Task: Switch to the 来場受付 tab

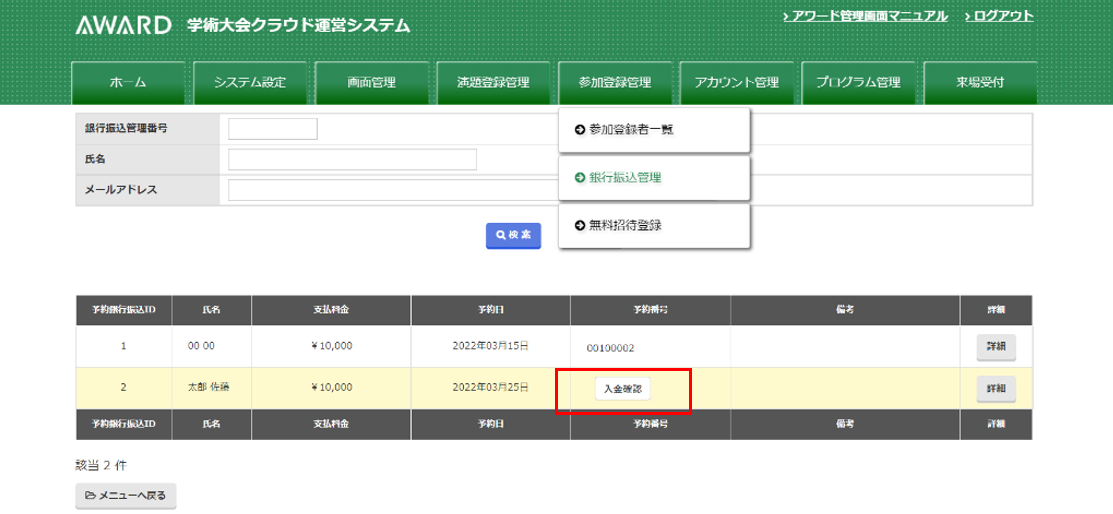Action: pos(979,83)
